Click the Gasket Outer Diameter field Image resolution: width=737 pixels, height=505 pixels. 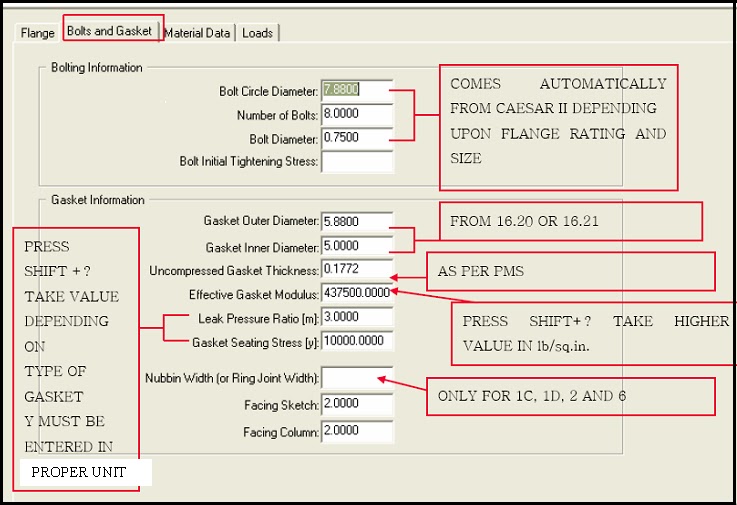(x=357, y=221)
